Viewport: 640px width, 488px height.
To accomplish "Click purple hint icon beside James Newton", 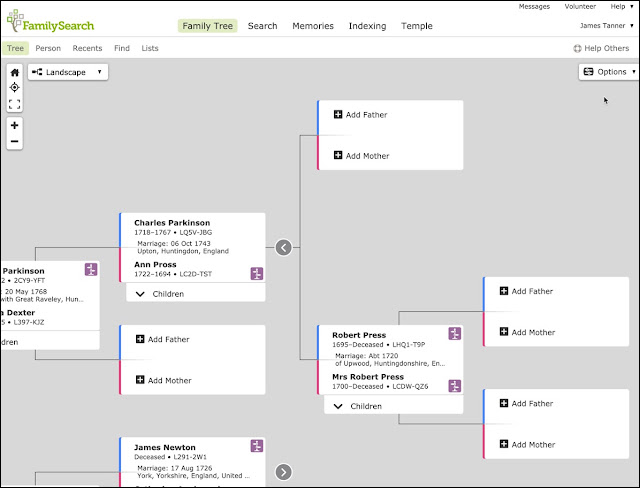I will 257,446.
